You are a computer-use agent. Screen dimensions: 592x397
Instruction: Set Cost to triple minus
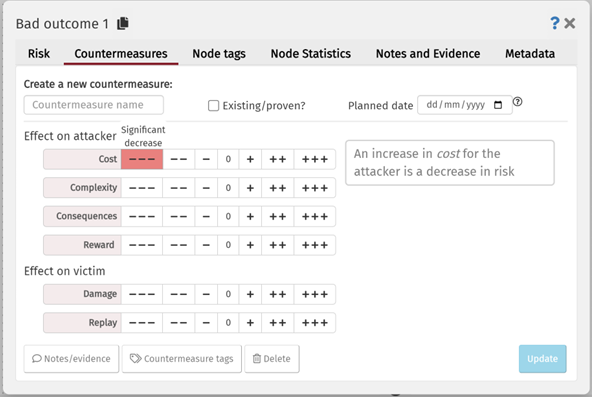click(x=142, y=159)
